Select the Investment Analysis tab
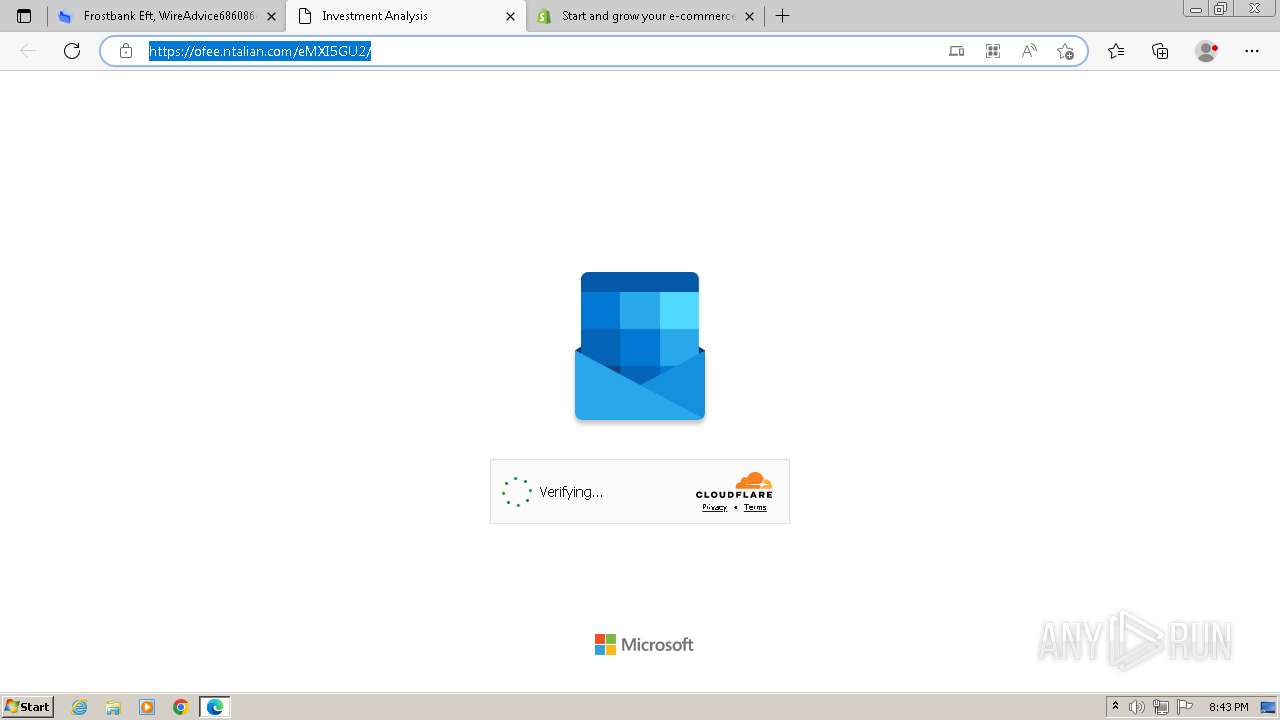1280x720 pixels. coord(405,16)
